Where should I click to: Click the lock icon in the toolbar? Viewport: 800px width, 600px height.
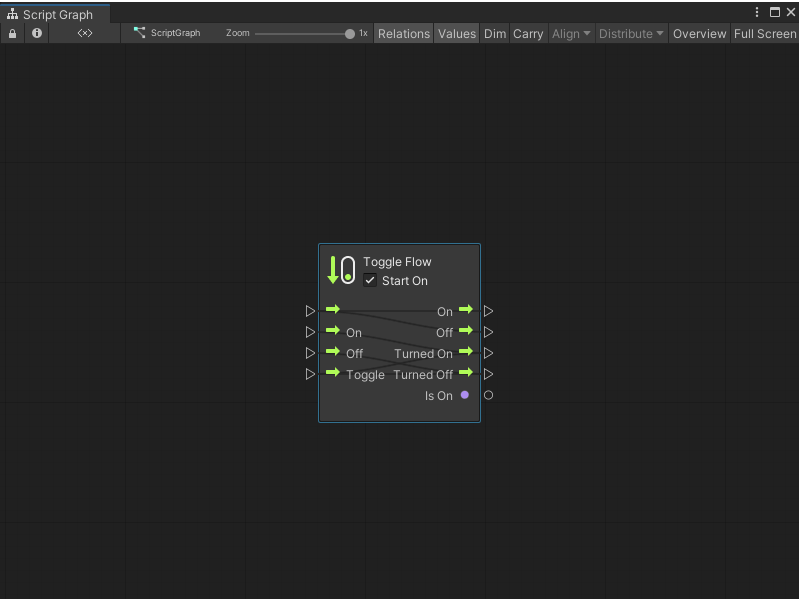click(12, 33)
